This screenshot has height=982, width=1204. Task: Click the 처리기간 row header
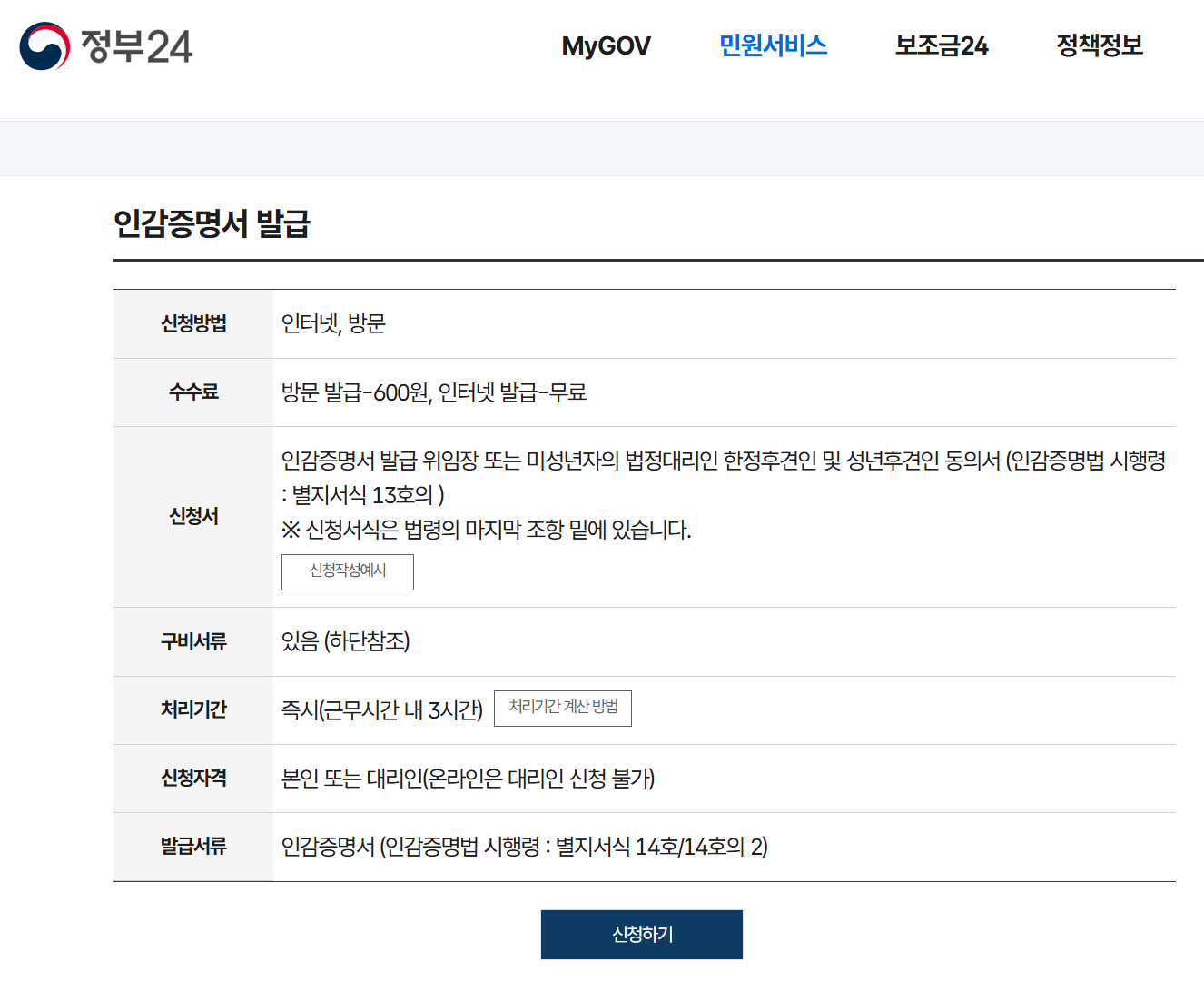(x=192, y=710)
